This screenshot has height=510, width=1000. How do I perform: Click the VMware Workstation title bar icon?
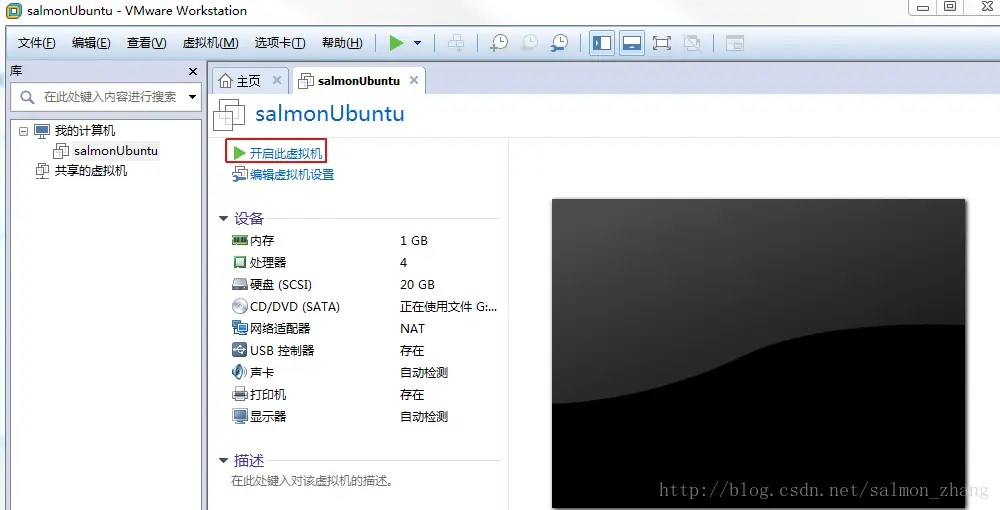coord(13,10)
